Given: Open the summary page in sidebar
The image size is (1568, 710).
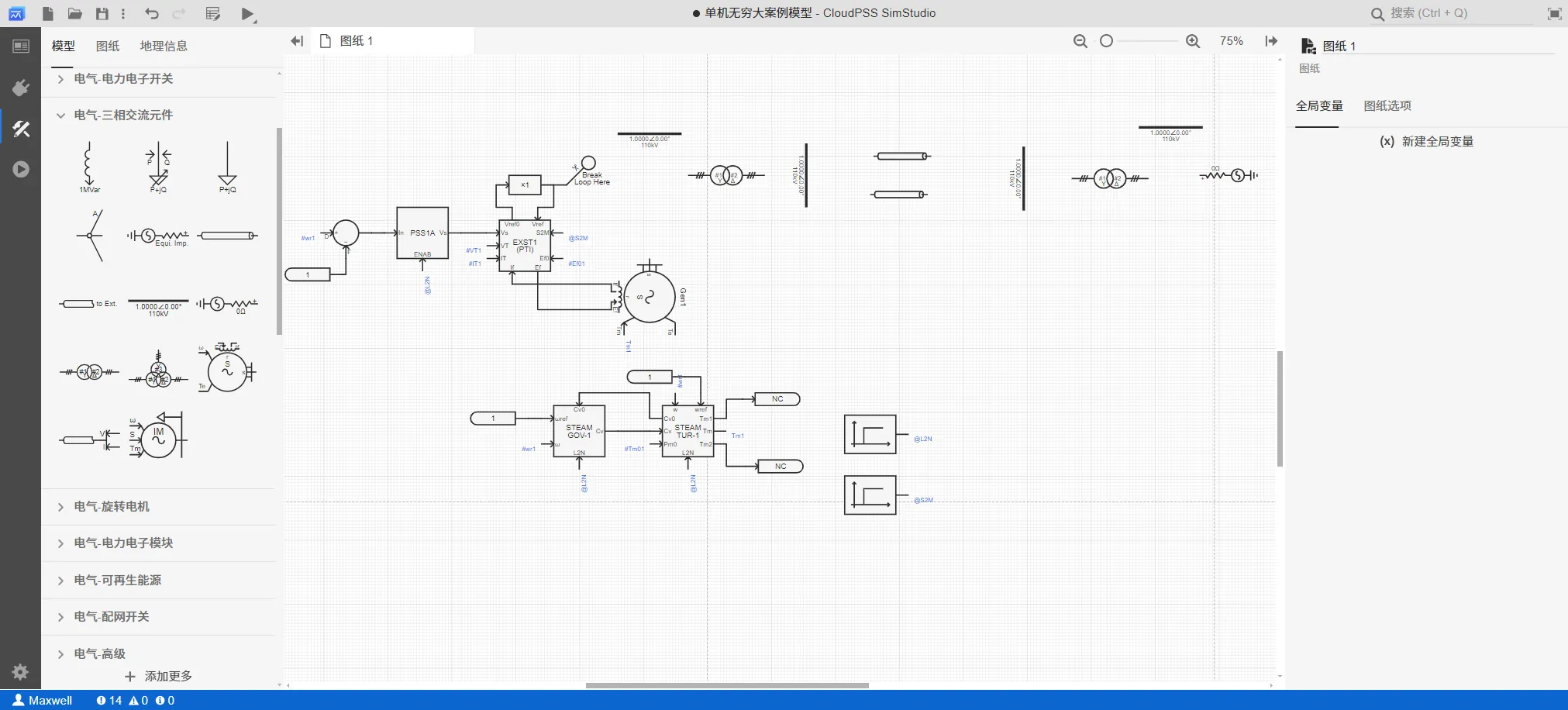Looking at the screenshot, I should coord(21,47).
